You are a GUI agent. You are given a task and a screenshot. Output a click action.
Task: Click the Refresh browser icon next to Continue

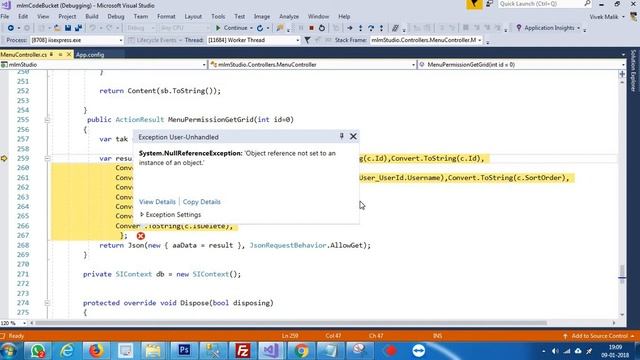coord(260,28)
